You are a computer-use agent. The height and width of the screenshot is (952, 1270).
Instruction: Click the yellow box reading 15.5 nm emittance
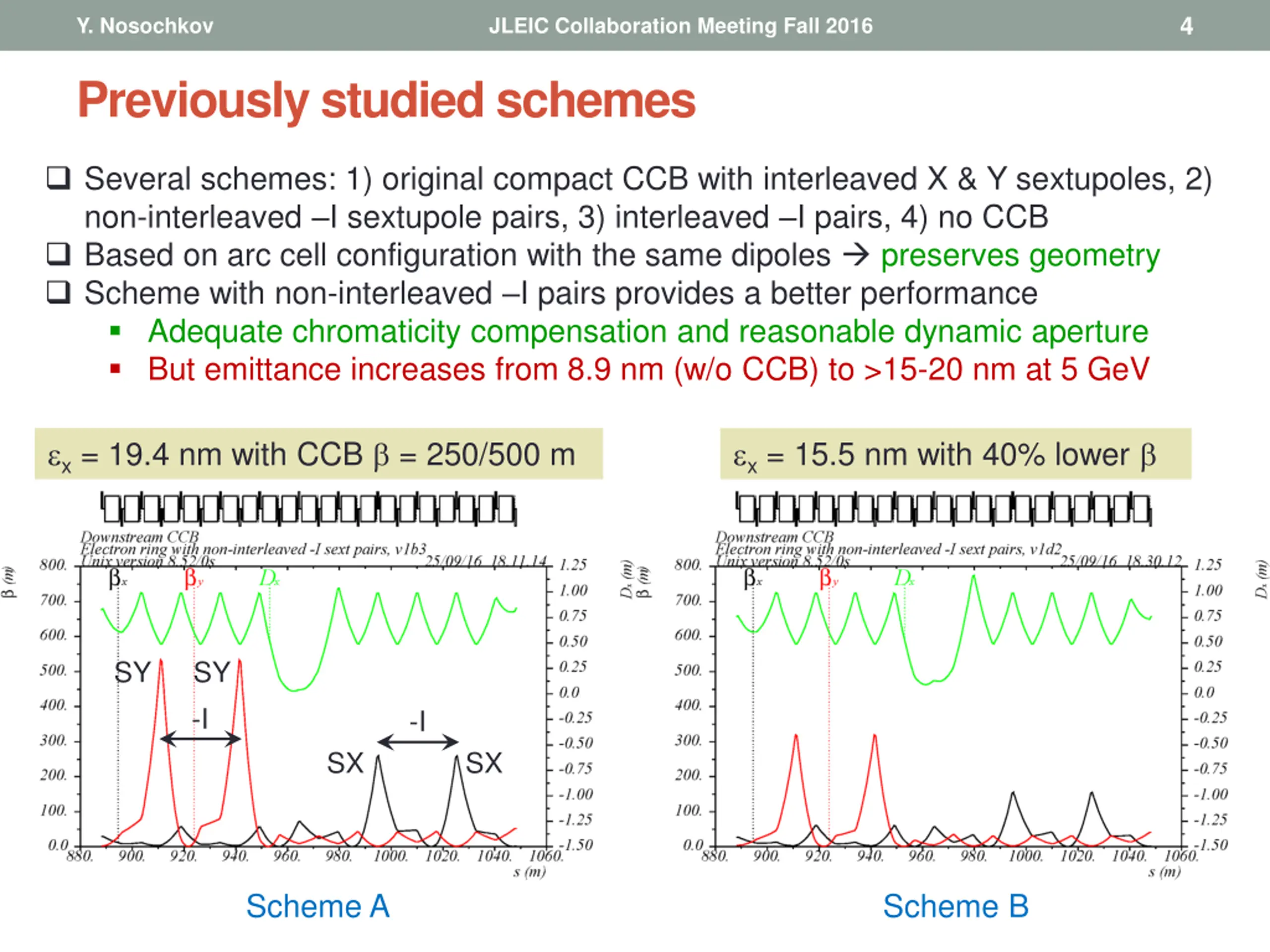click(x=955, y=454)
